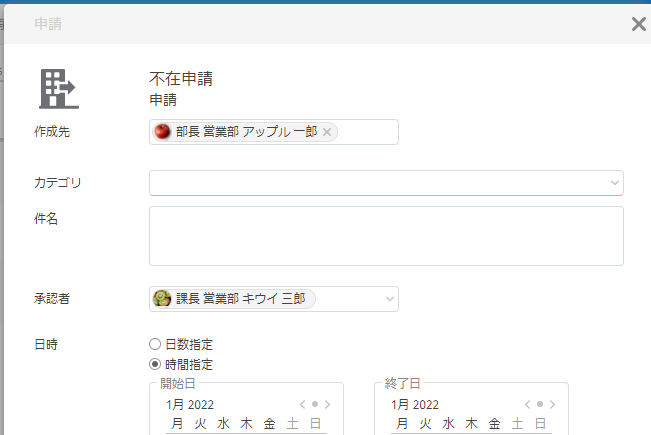Click the 件名 label
Image resolution: width=651 pixels, height=435 pixels.
click(46, 218)
